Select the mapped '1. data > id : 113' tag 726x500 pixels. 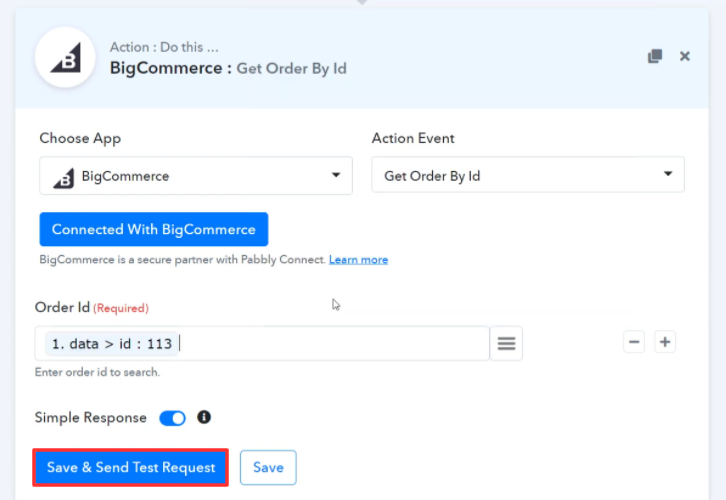pyautogui.click(x=112, y=344)
